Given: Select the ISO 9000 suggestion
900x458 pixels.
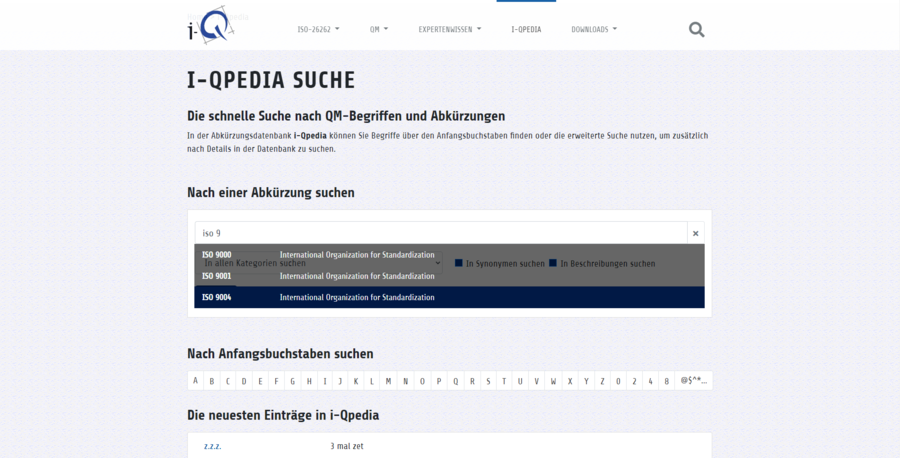Looking at the screenshot, I should [x=449, y=255].
